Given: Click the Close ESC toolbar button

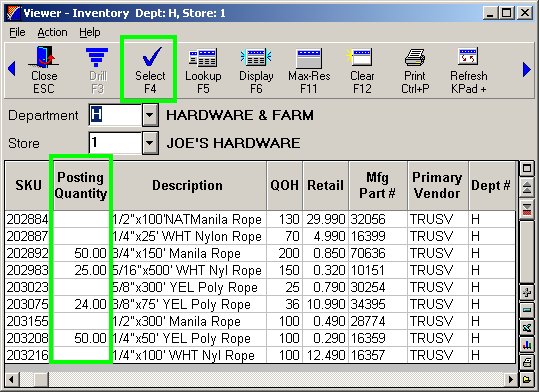Looking at the screenshot, I should click(44, 70).
